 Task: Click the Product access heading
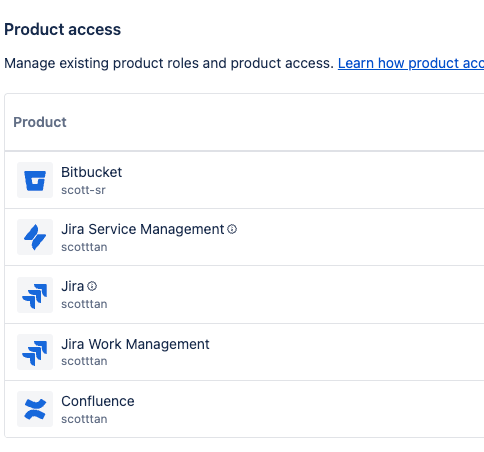click(x=63, y=29)
